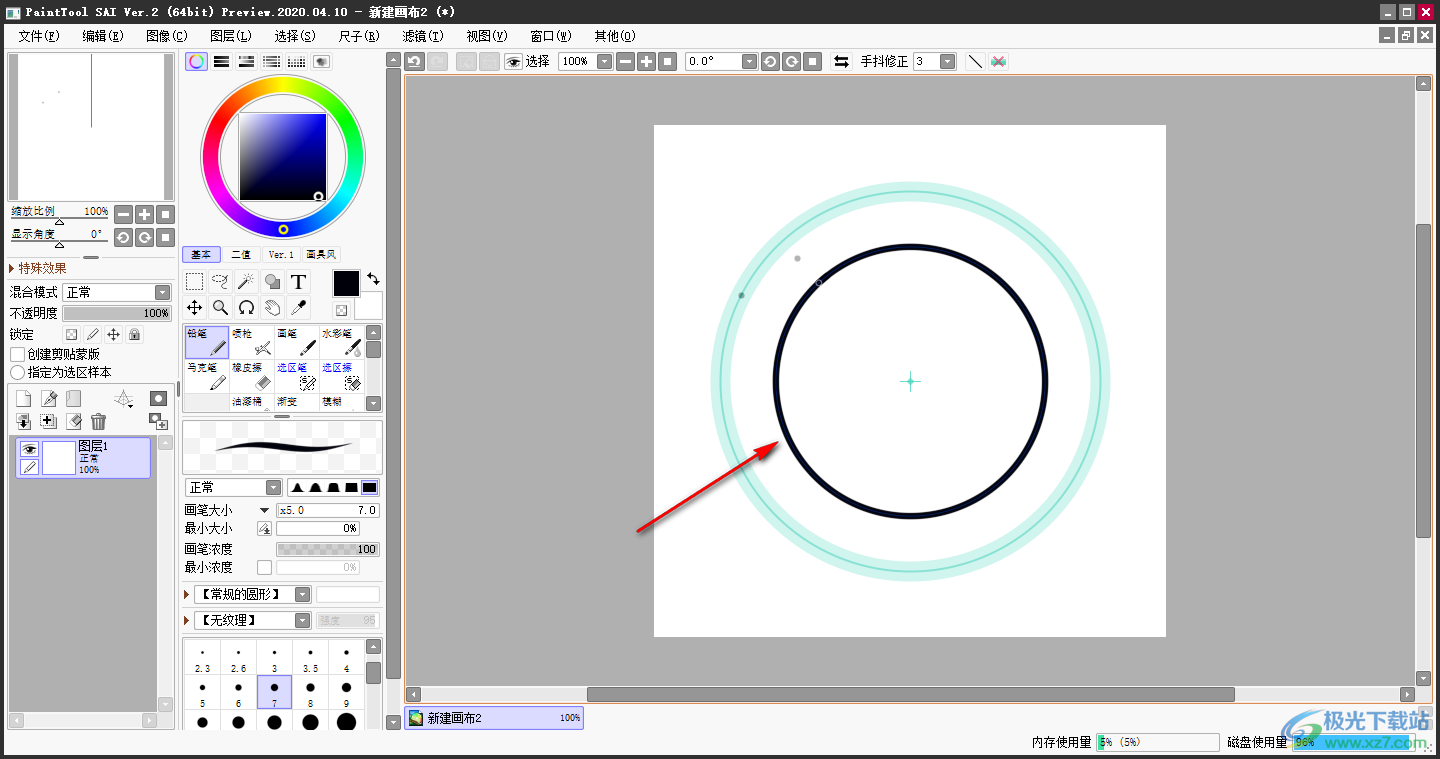Select the rectangular selection tool

194,282
